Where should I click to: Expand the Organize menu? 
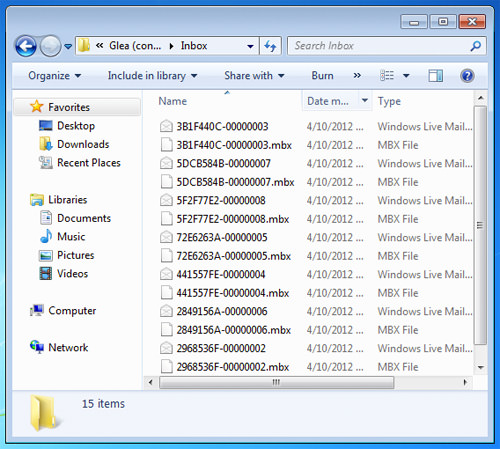click(x=55, y=76)
